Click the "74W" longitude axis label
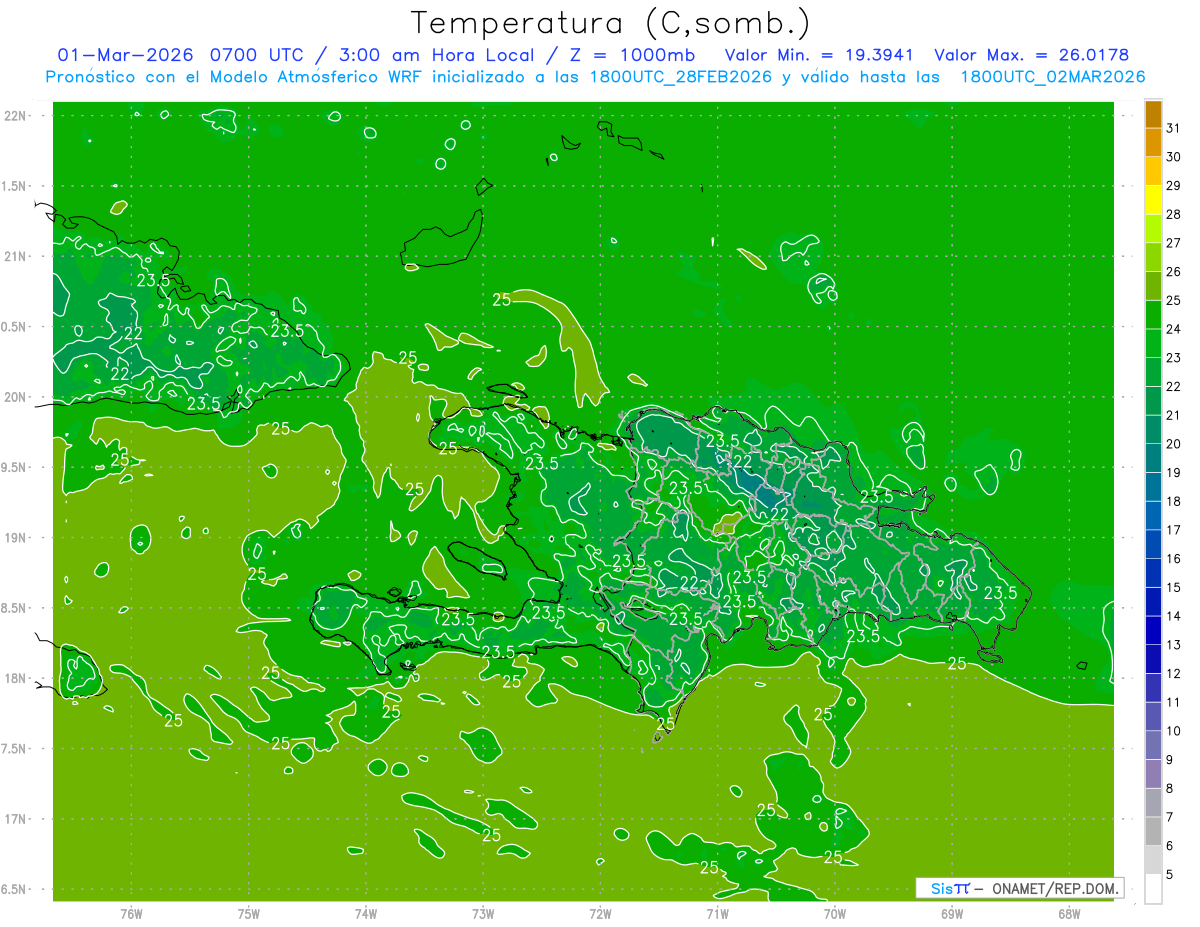 (x=366, y=913)
